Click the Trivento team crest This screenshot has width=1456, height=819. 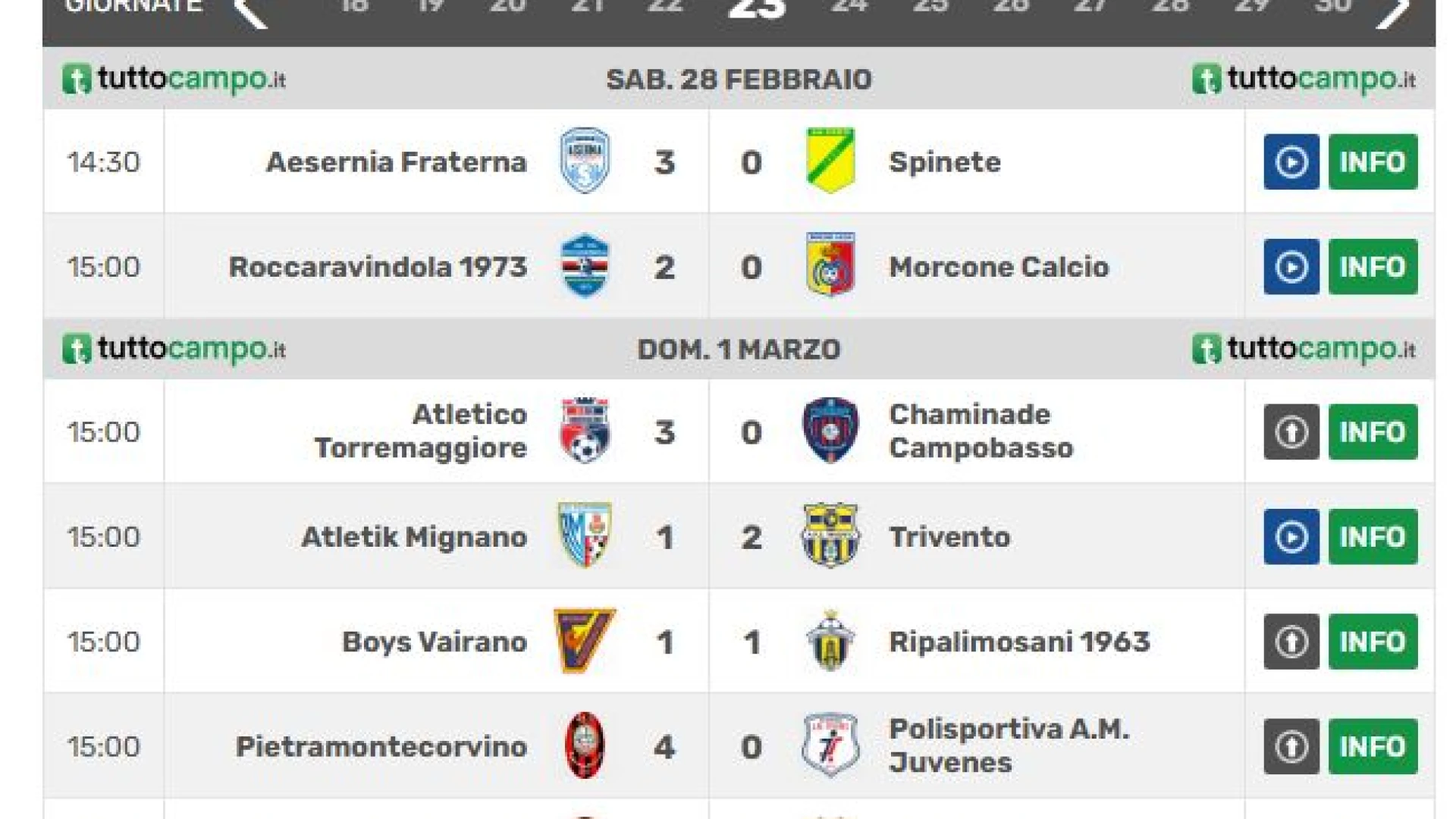(x=830, y=535)
